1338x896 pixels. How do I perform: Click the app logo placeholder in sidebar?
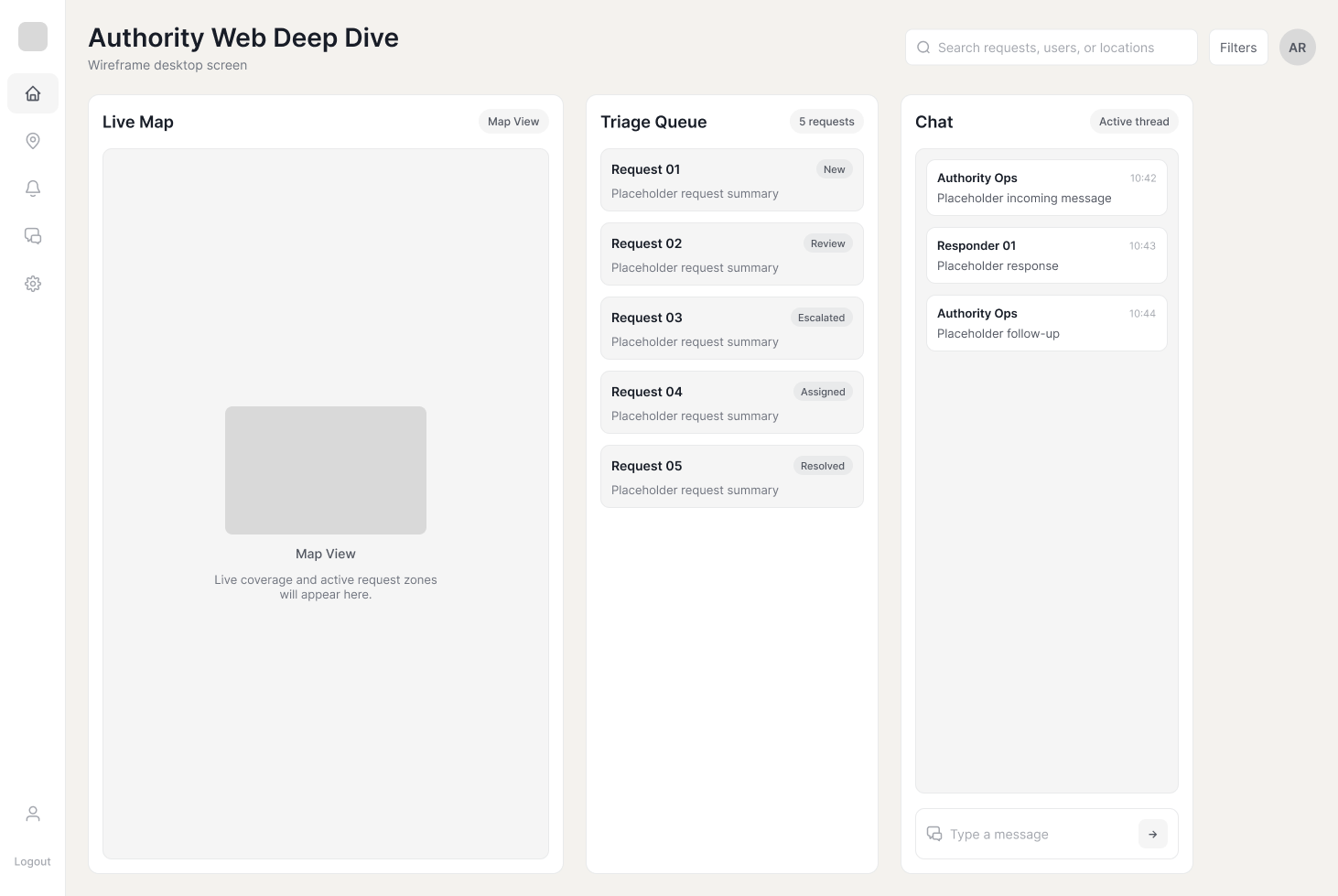(33, 37)
